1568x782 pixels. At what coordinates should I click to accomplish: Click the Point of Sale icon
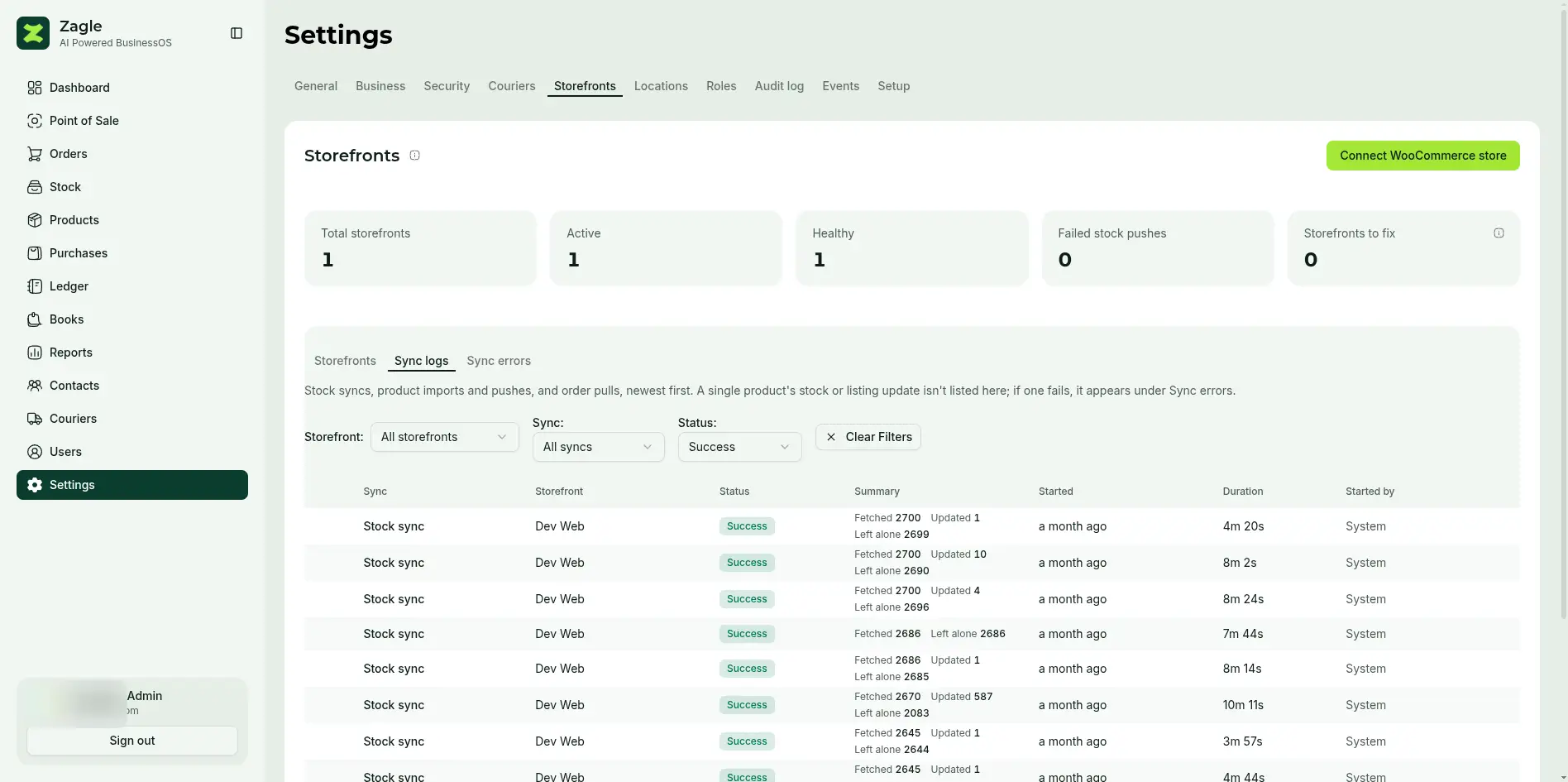coord(35,121)
